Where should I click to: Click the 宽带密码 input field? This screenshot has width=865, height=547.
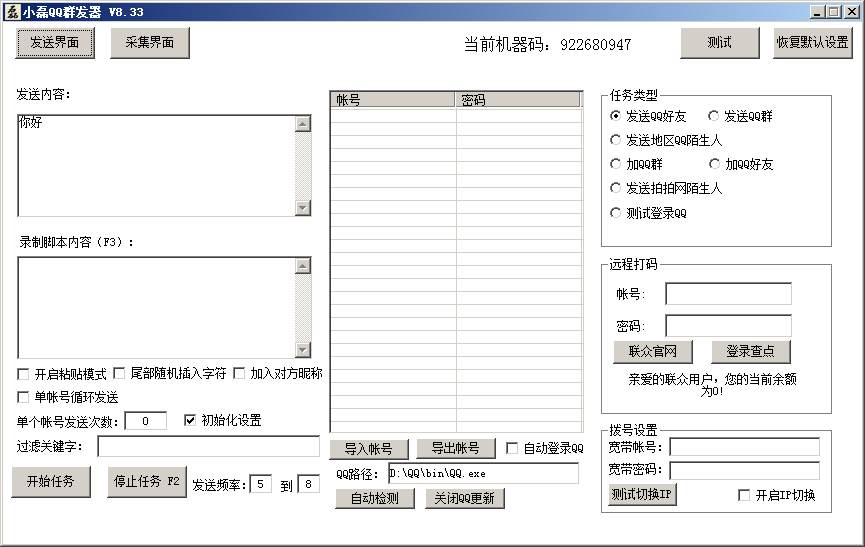pos(745,470)
